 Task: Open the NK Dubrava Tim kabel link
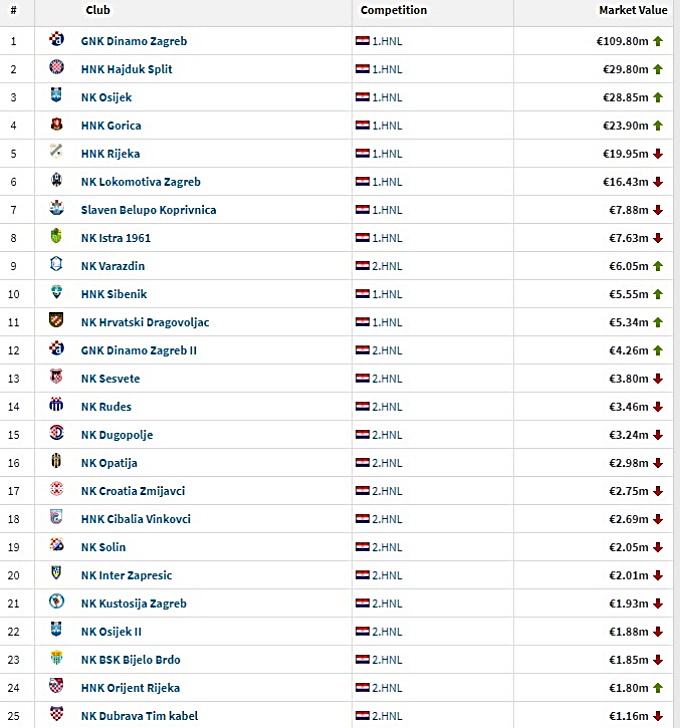[x=139, y=716]
